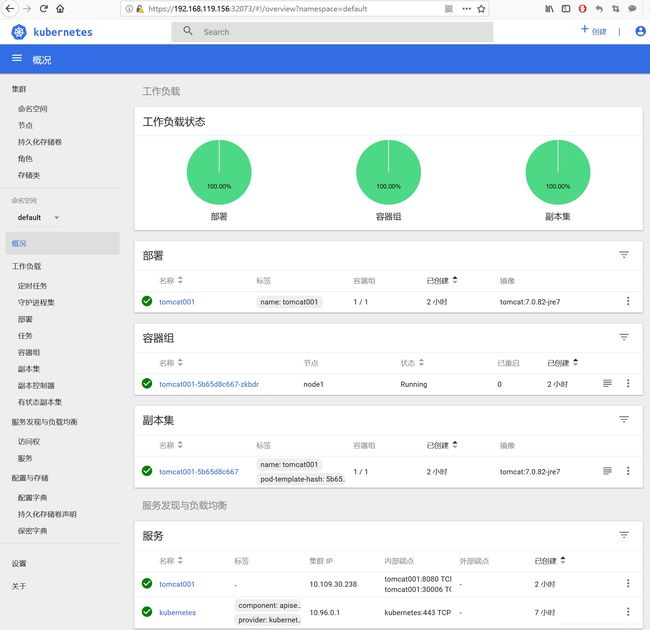This screenshot has width=650, height=630.
Task: Click the crop screenshot extension icon
Action: [616, 9]
